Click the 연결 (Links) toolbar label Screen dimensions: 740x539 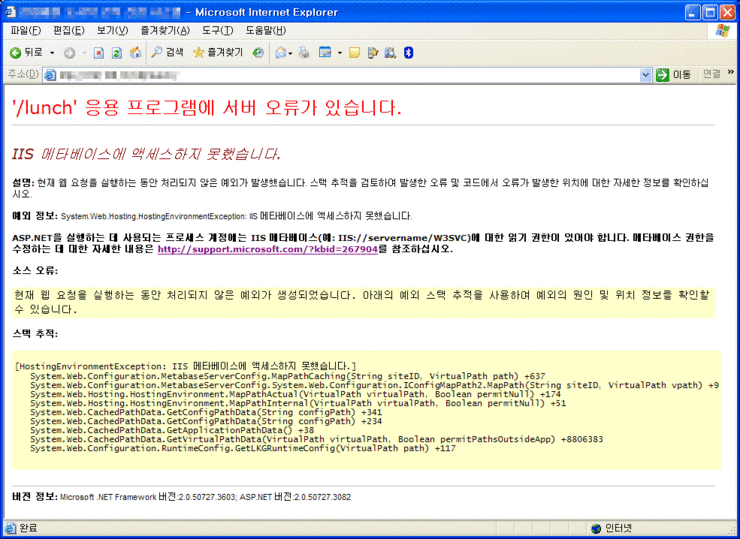click(x=712, y=74)
